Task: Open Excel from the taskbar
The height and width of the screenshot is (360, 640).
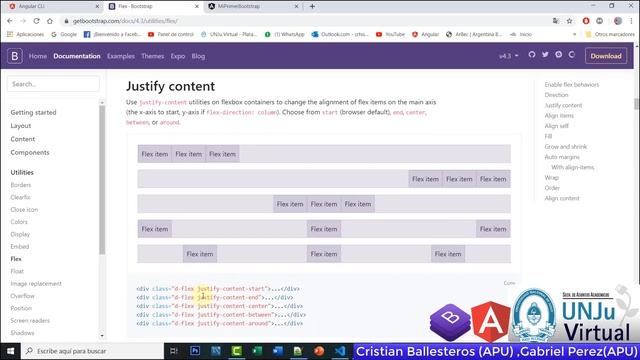Action: [x=257, y=351]
